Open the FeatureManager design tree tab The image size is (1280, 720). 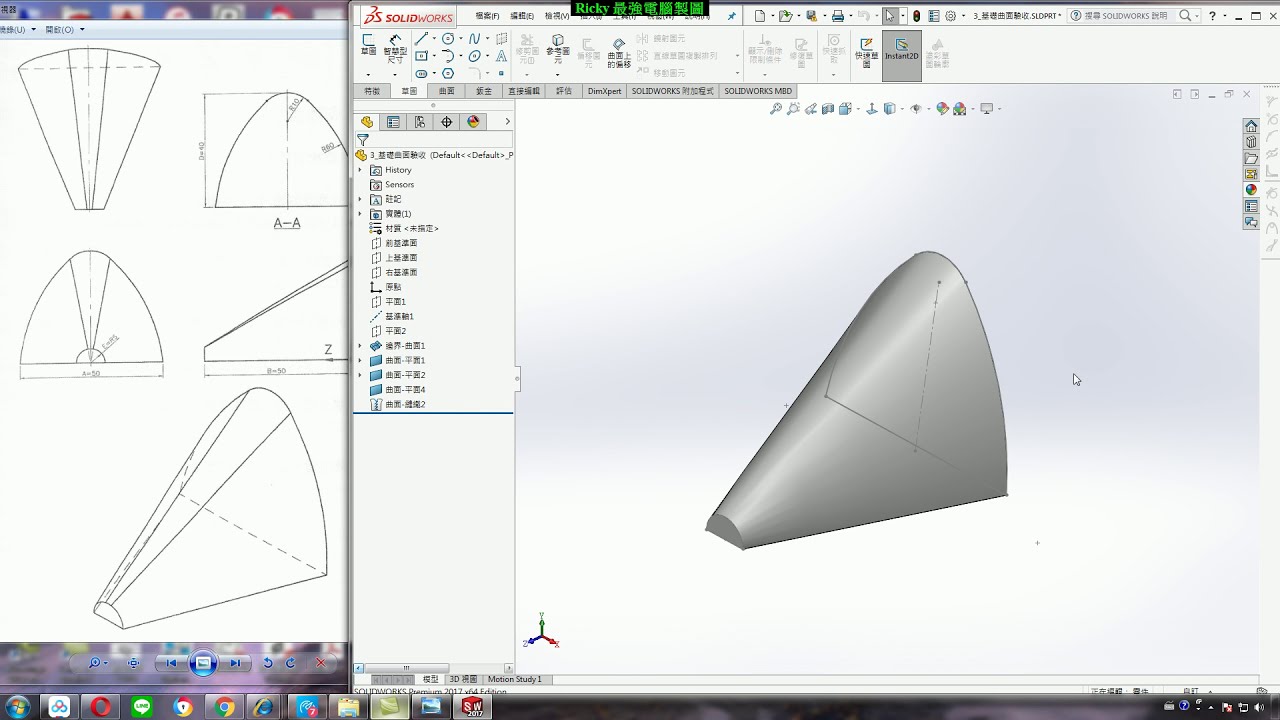(x=367, y=122)
